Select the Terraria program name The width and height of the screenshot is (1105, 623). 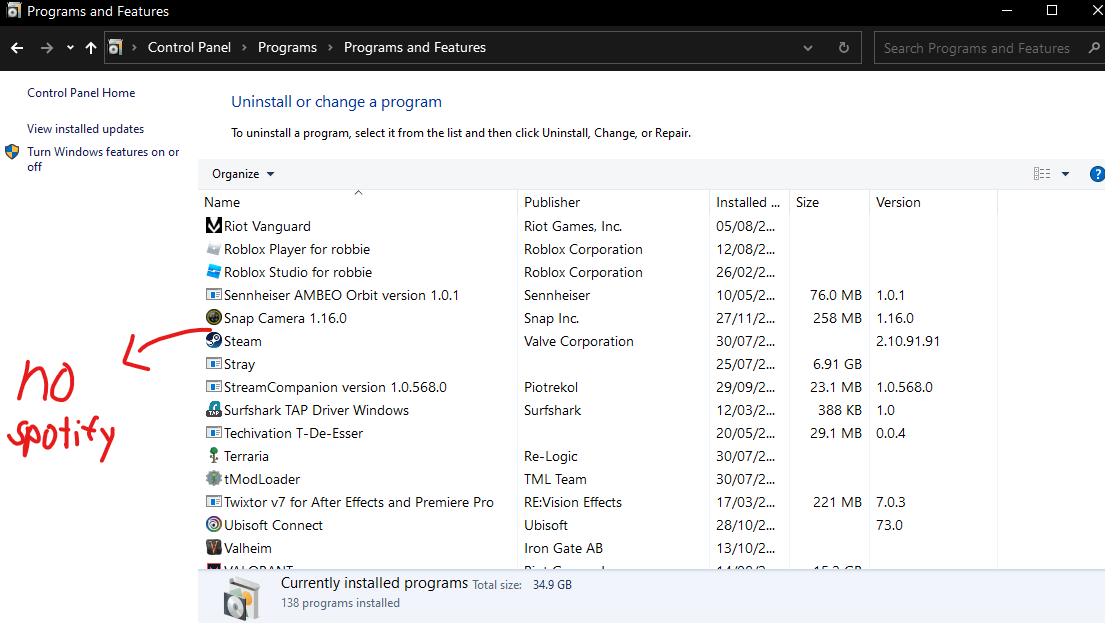tap(246, 456)
